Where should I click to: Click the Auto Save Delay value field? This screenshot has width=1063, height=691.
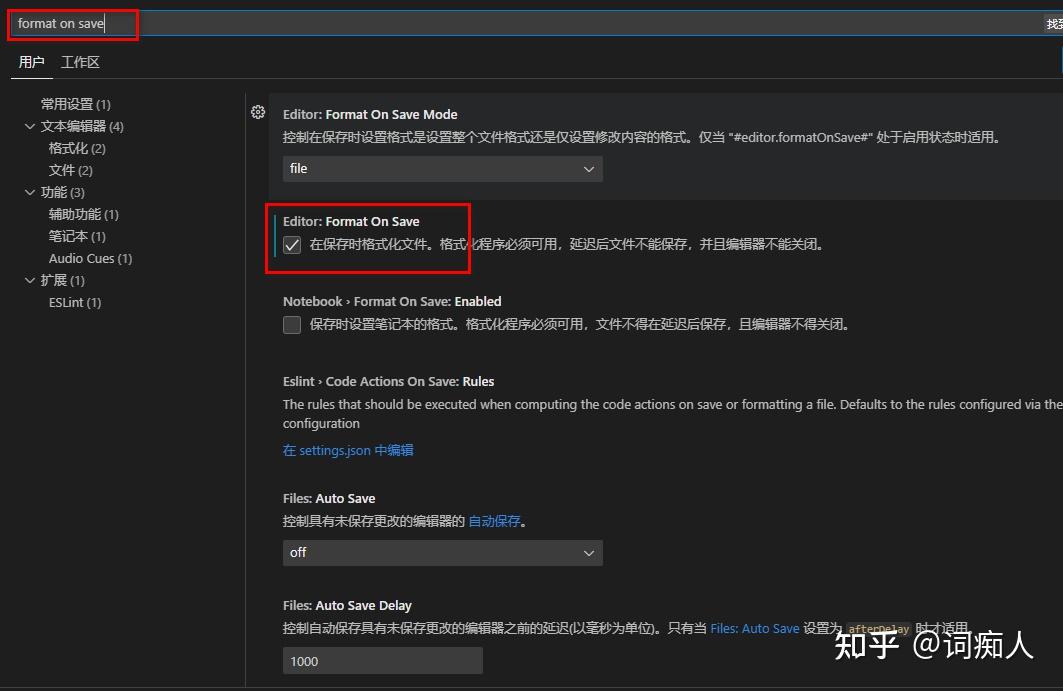[382, 660]
